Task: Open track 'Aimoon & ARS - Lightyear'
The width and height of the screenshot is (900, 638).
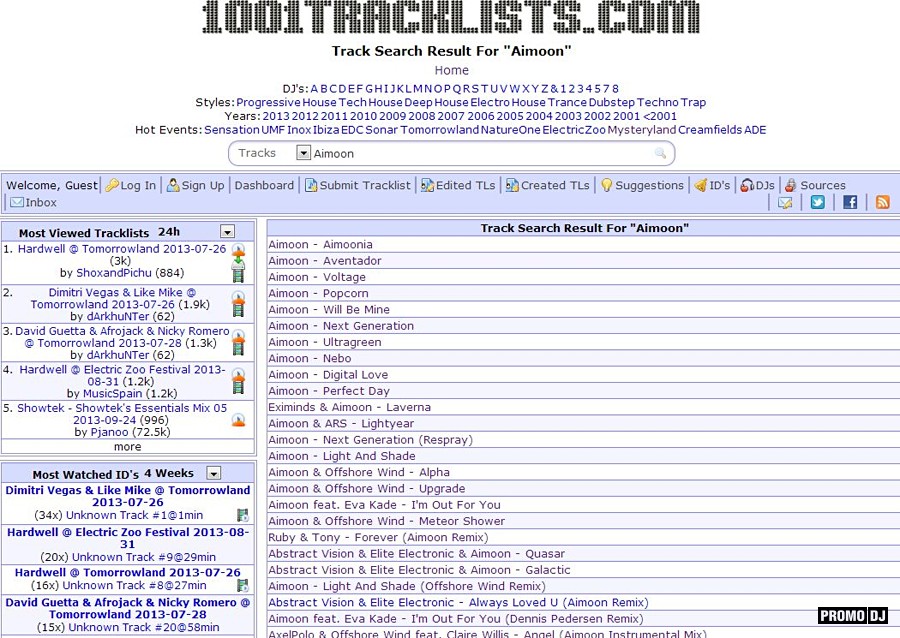Action: tap(341, 423)
